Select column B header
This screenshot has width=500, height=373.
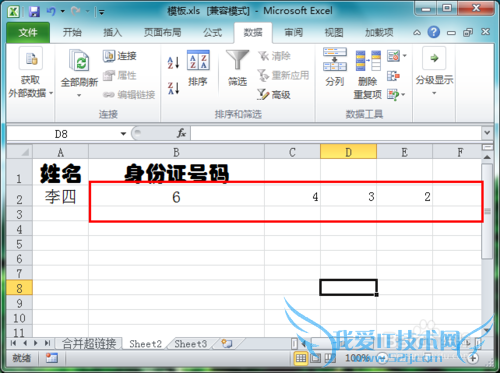coord(176,152)
